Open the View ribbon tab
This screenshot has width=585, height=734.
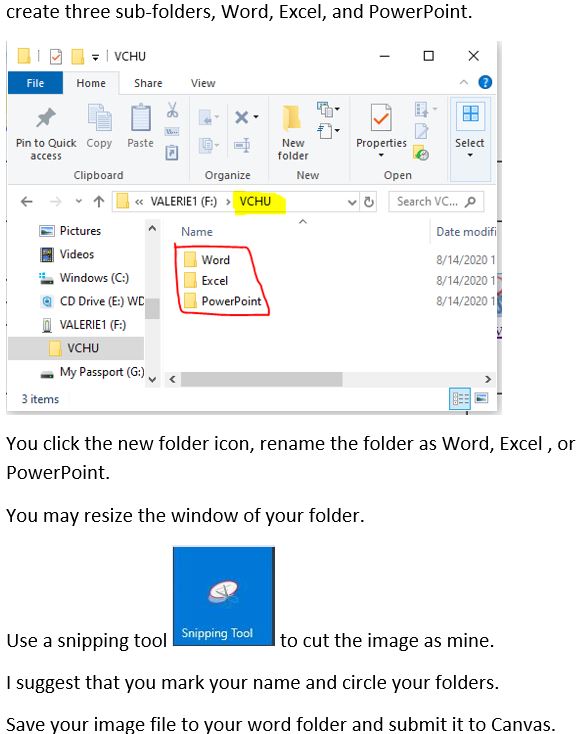pyautogui.click(x=203, y=83)
